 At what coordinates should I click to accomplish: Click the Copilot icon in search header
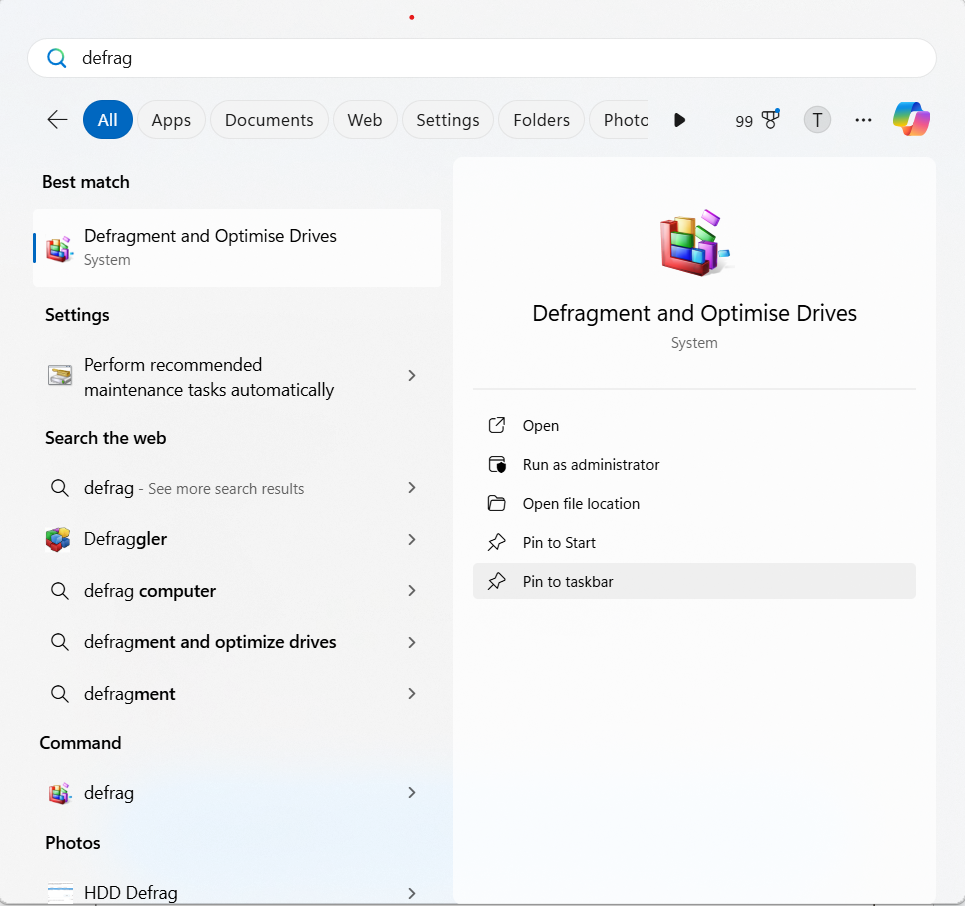[911, 120]
